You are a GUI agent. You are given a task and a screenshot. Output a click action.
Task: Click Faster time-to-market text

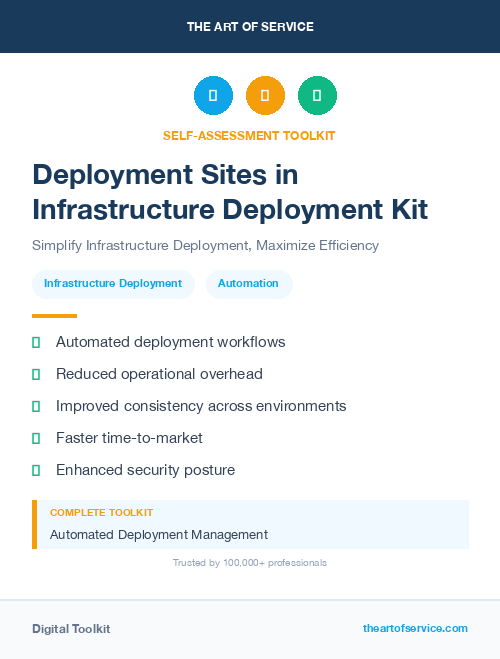tap(129, 438)
